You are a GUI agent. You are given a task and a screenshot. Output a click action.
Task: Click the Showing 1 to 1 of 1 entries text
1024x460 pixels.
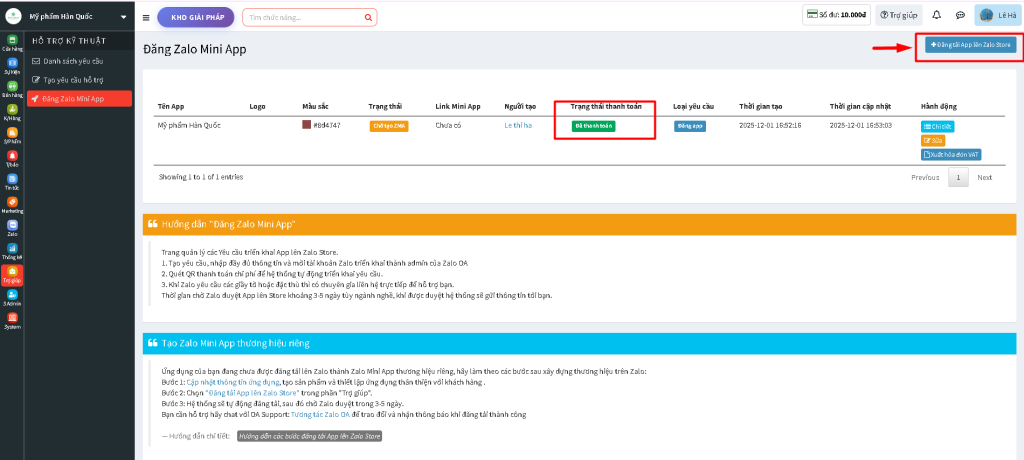tap(200, 177)
